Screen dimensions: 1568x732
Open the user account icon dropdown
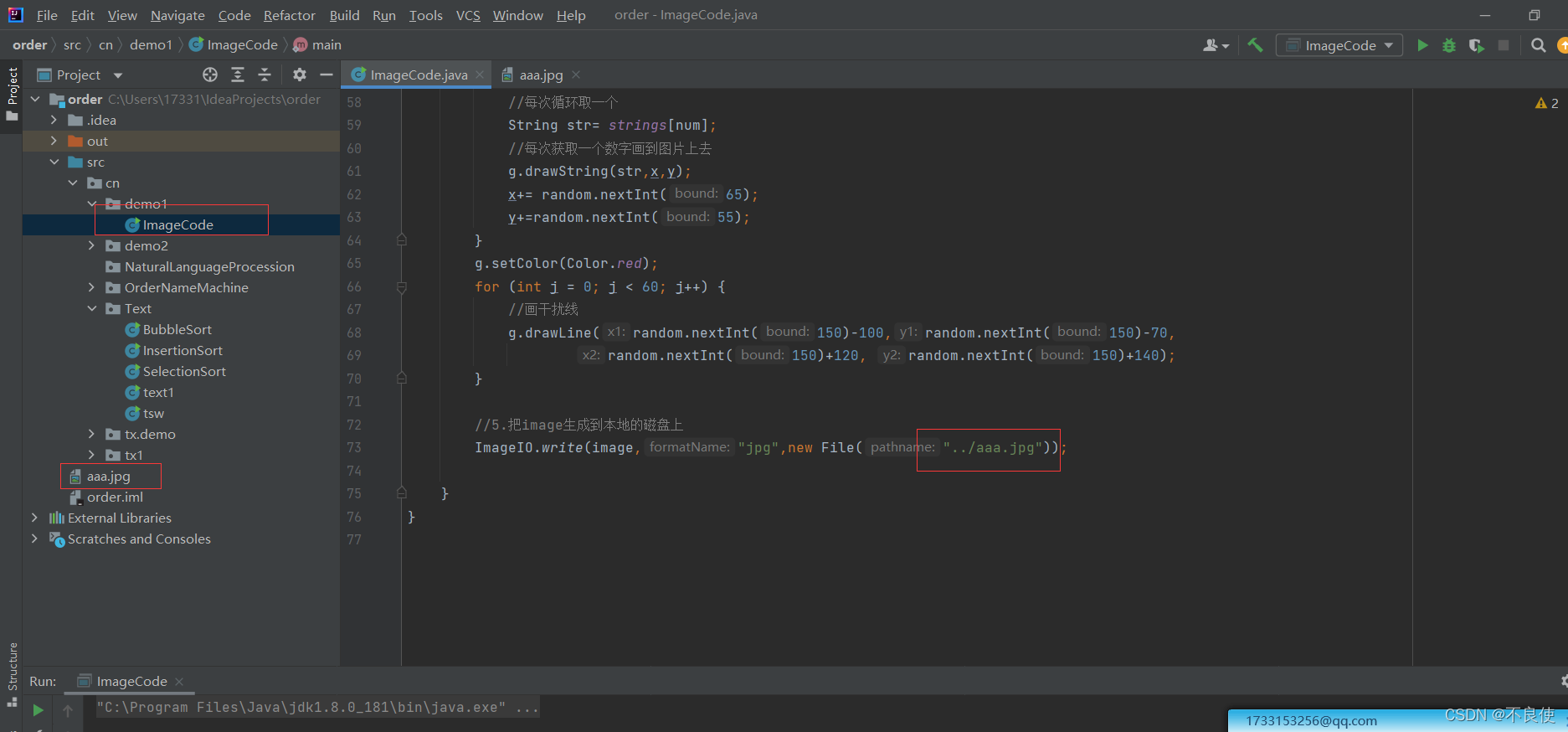click(1216, 45)
